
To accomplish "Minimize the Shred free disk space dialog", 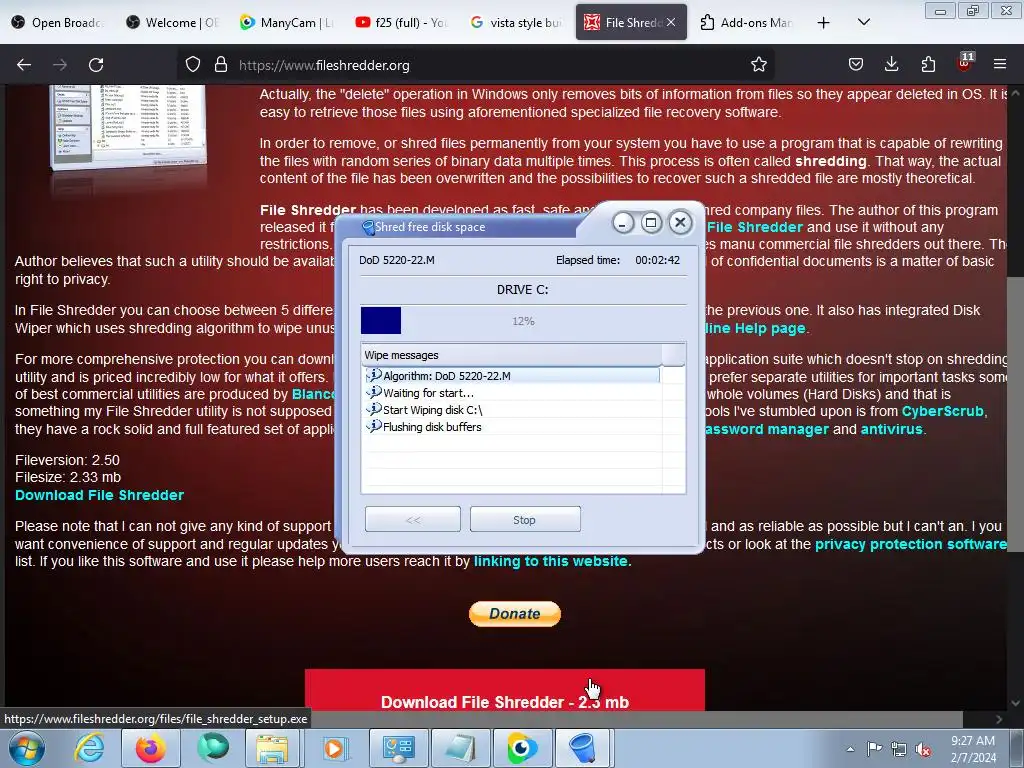I will (623, 223).
